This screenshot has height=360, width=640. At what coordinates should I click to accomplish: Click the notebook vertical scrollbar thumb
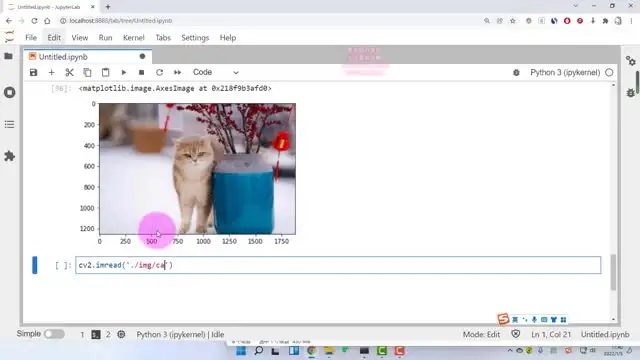click(x=613, y=272)
